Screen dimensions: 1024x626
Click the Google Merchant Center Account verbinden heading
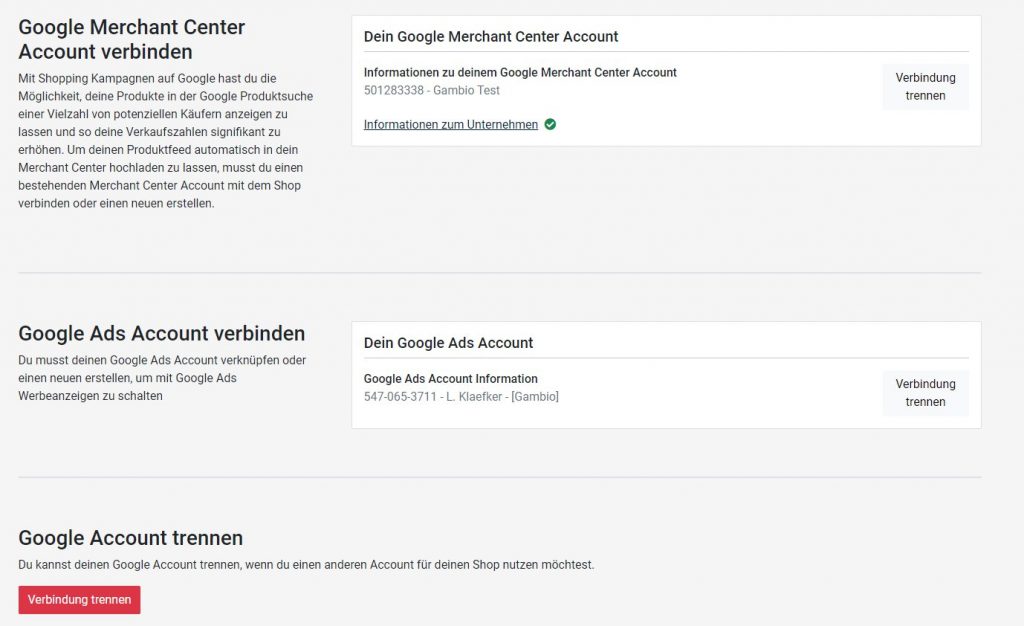point(131,39)
